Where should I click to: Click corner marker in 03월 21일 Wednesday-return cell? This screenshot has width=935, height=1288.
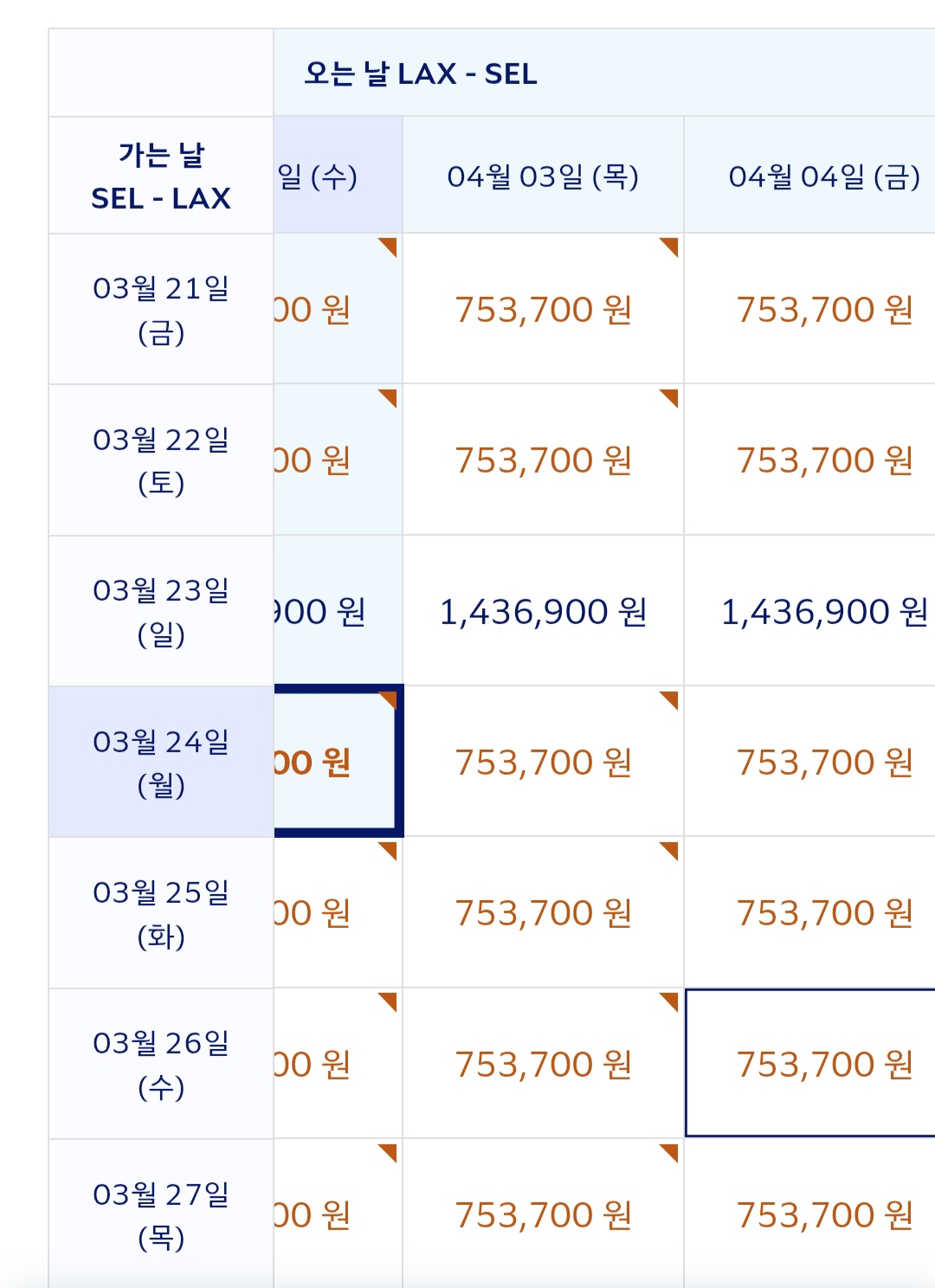[x=389, y=247]
